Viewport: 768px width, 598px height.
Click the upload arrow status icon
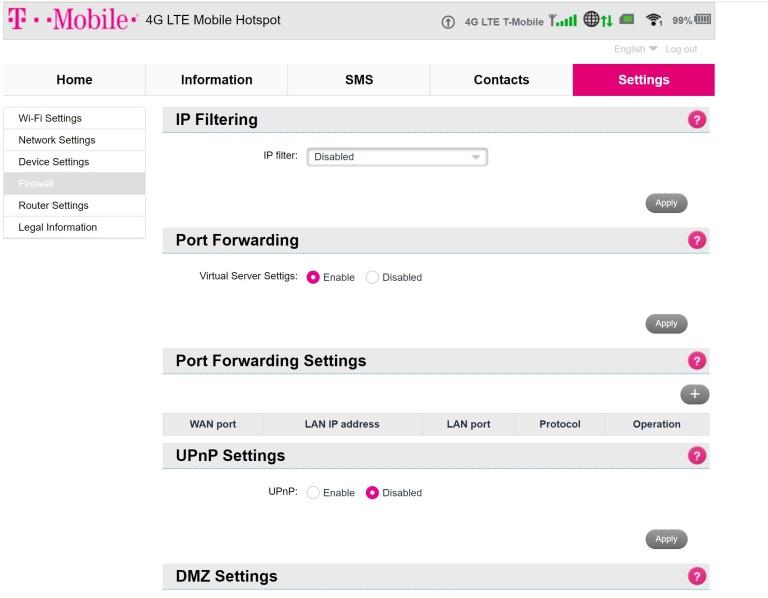click(448, 21)
